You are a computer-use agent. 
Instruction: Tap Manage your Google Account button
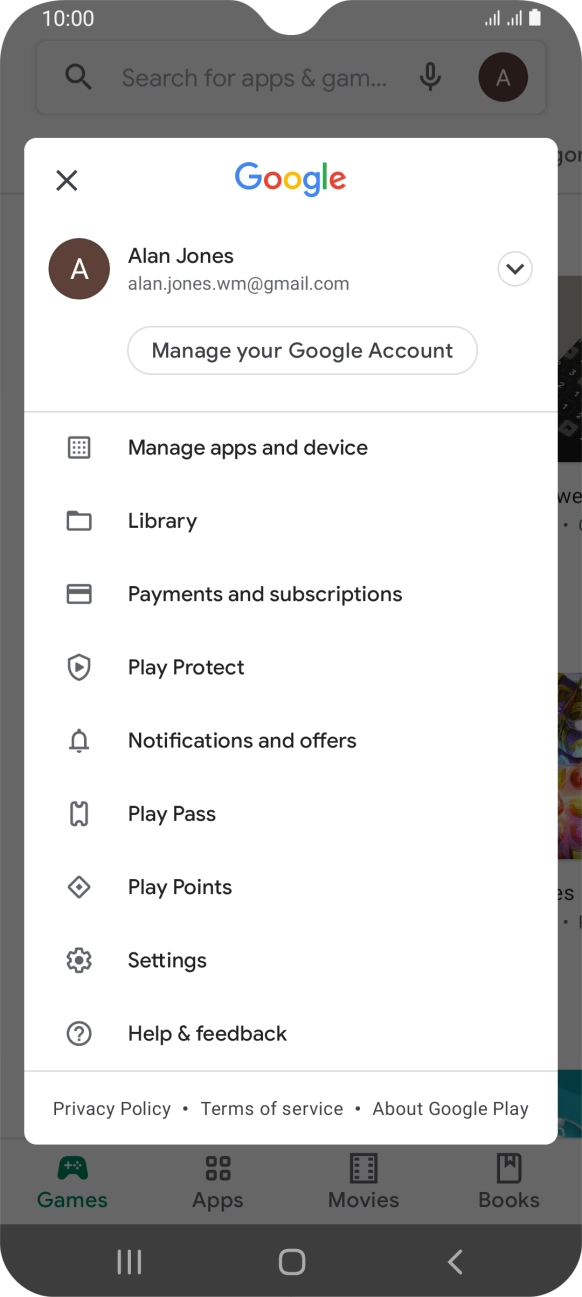tap(303, 351)
